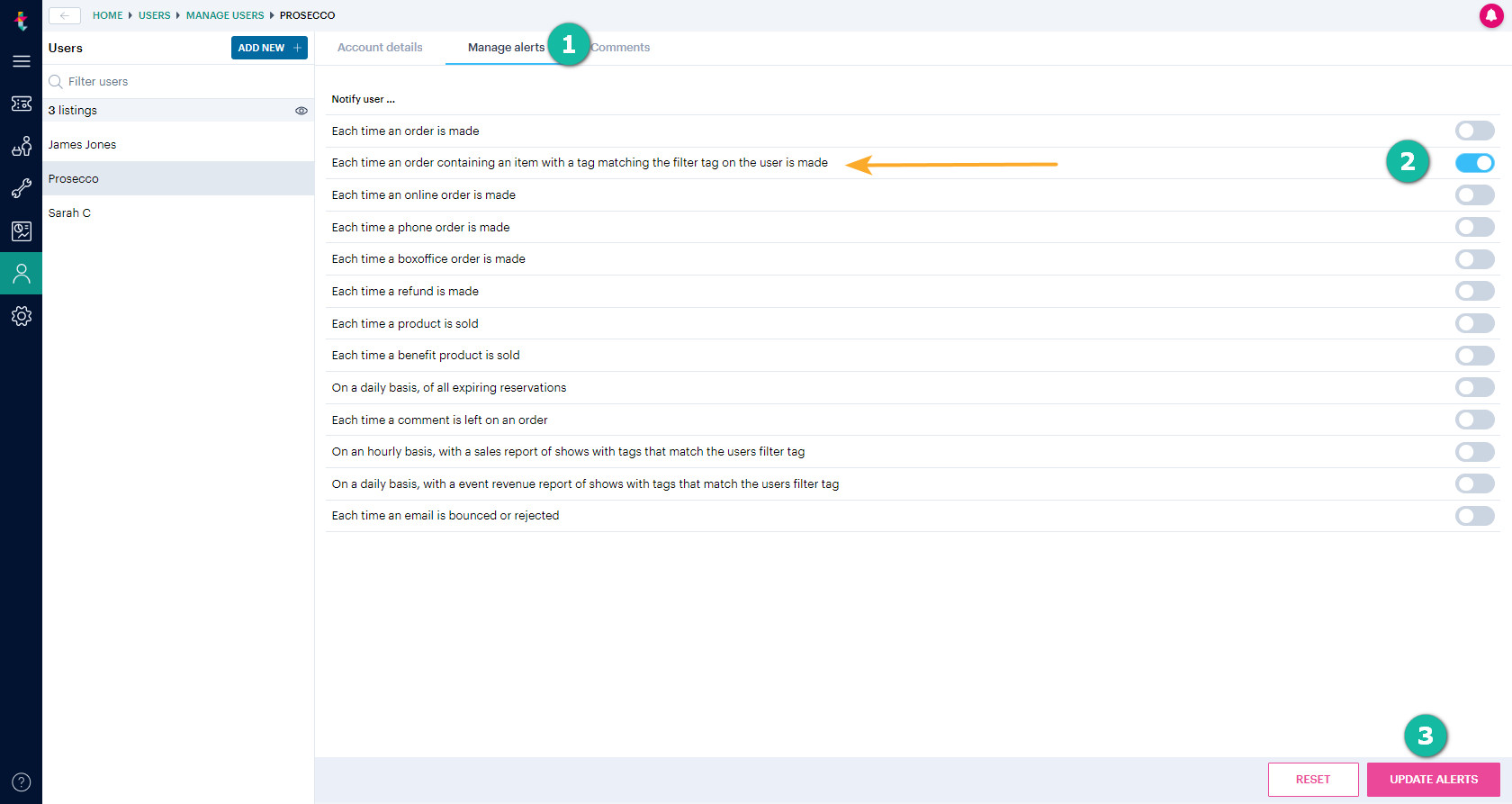Toggle the eye icon beside 3 listings
The width and height of the screenshot is (1512, 804).
[x=301, y=111]
